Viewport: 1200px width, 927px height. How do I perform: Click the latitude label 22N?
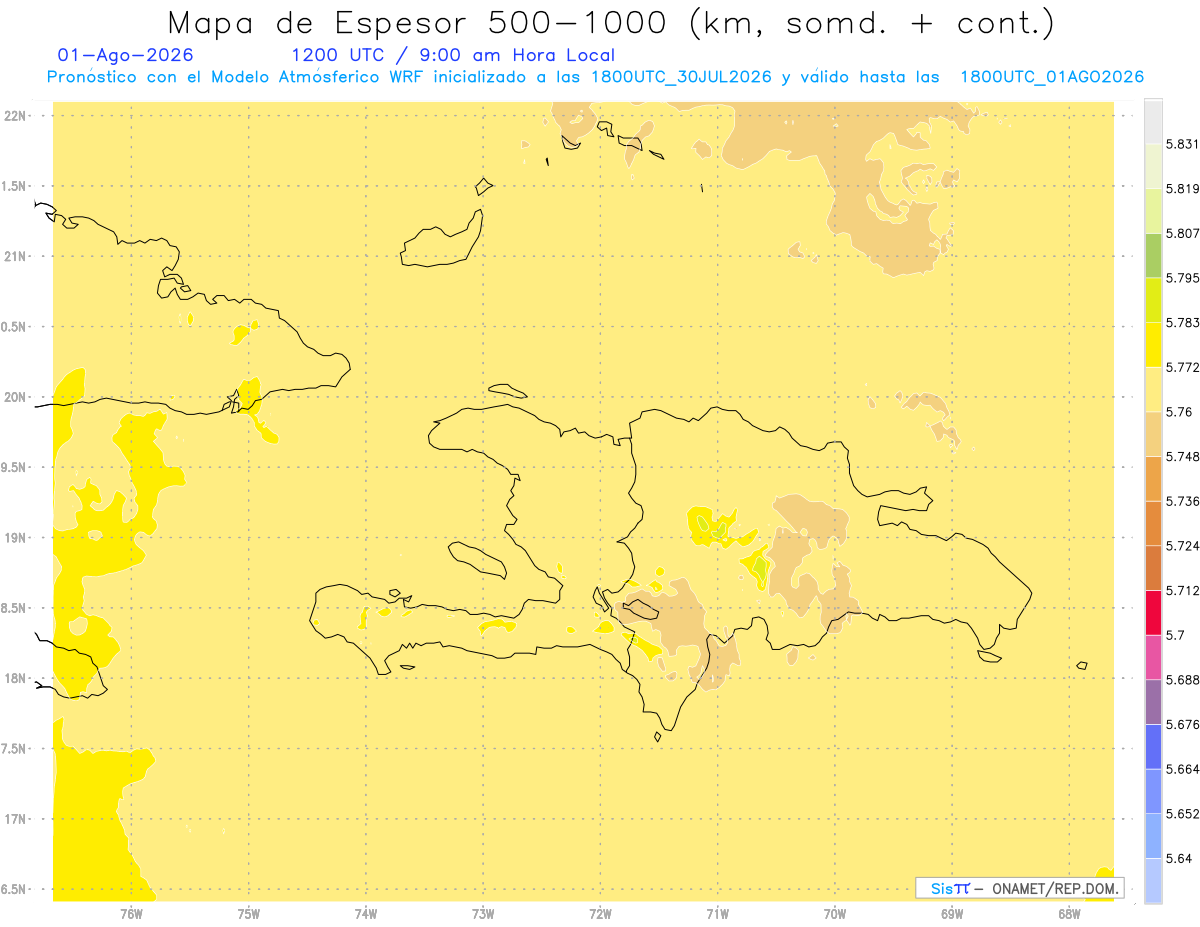point(17,116)
